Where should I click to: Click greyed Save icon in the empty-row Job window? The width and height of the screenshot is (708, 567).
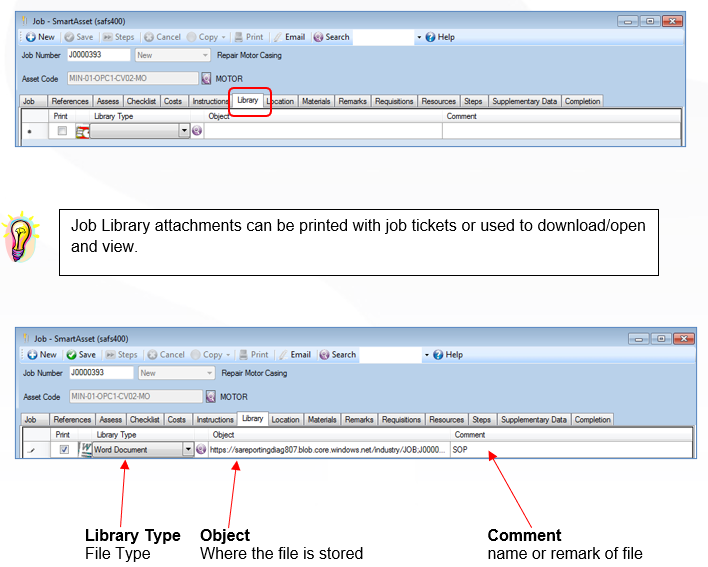click(69, 37)
